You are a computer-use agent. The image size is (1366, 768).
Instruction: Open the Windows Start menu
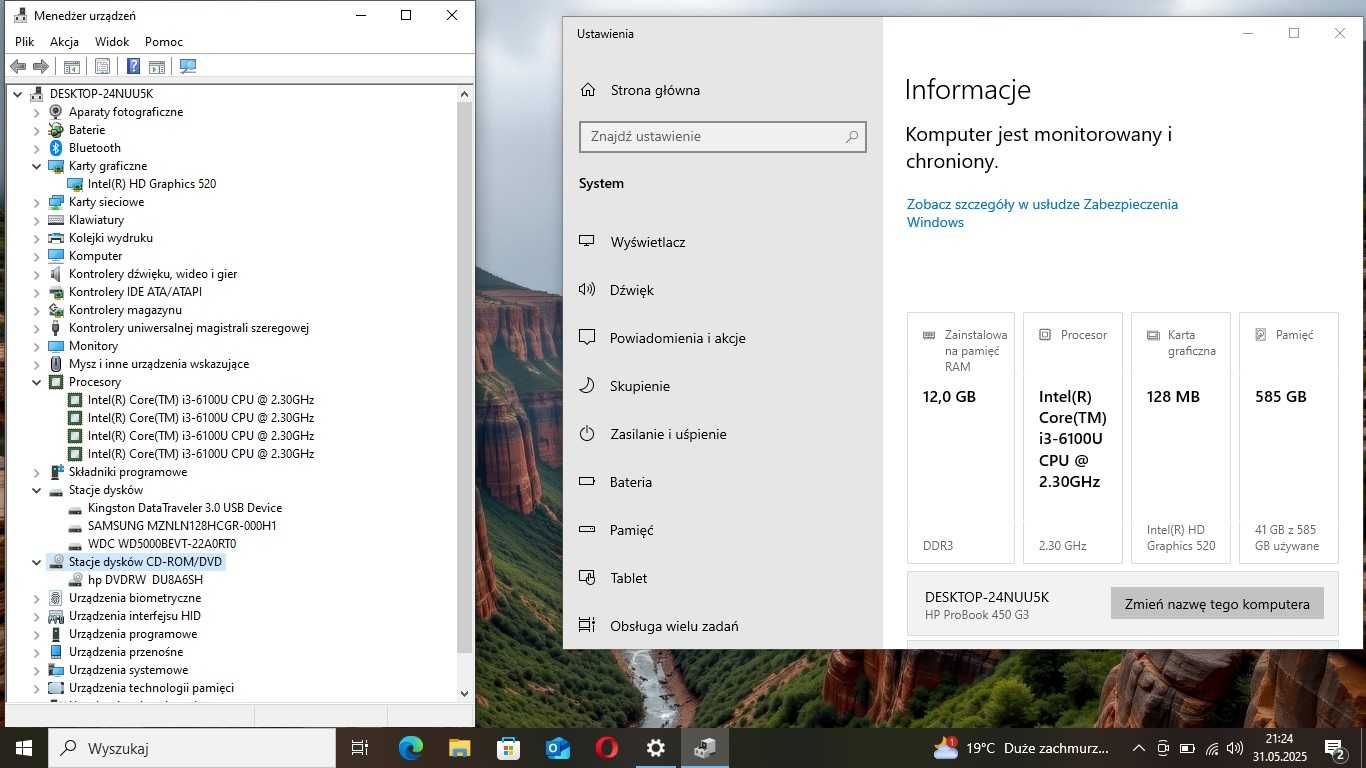click(x=23, y=748)
